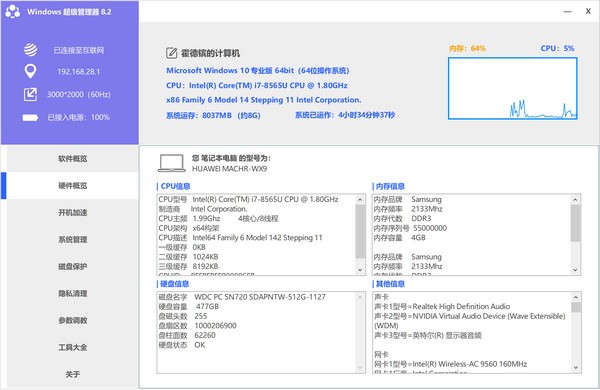Go to the 隐私清理 tab

(x=73, y=294)
